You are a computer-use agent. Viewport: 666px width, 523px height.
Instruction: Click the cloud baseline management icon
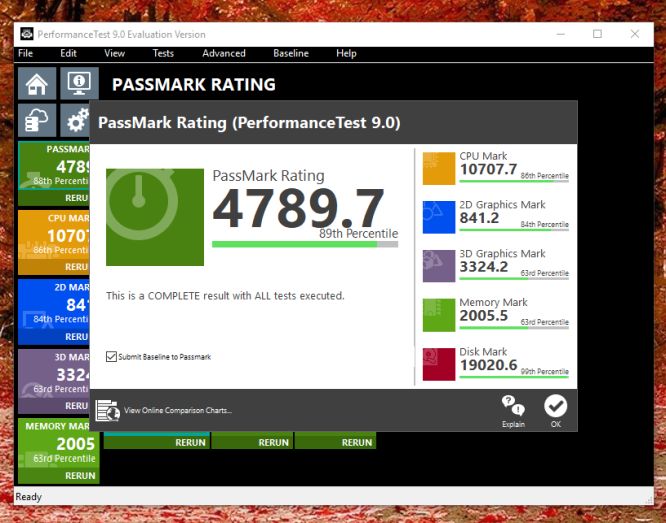(x=35, y=121)
